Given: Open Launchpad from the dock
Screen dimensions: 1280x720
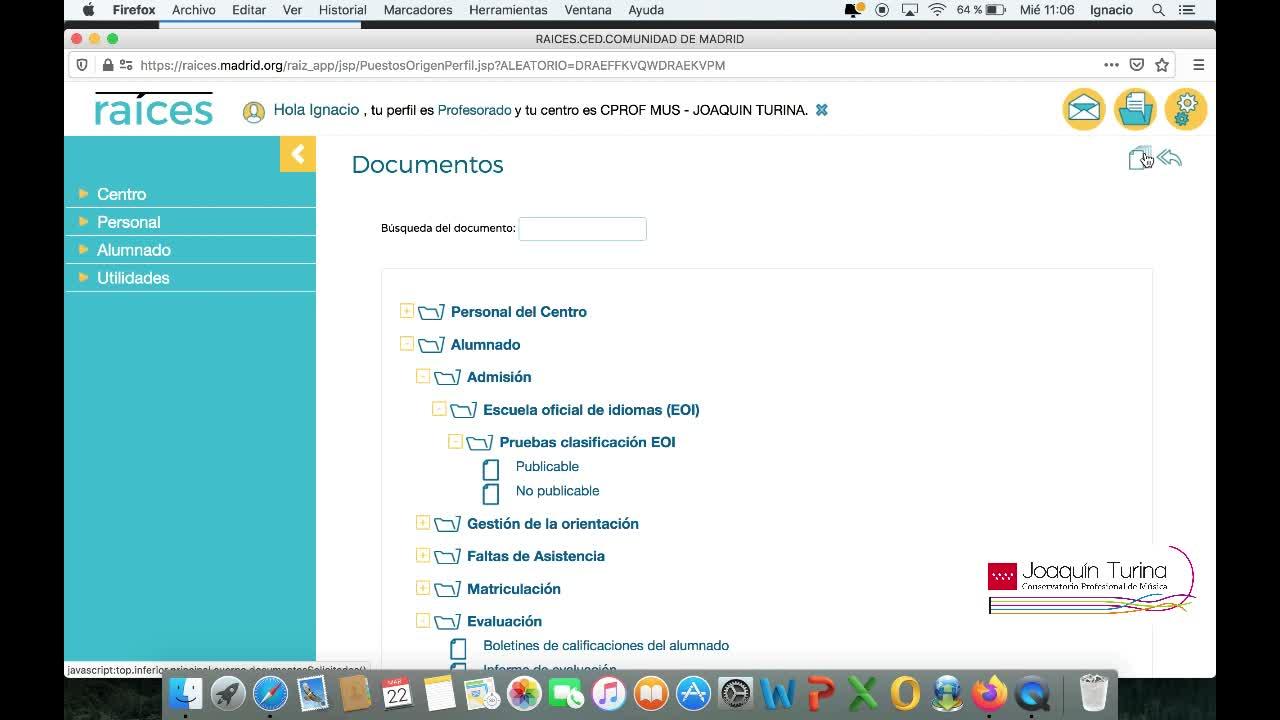Looking at the screenshot, I should pos(228,693).
